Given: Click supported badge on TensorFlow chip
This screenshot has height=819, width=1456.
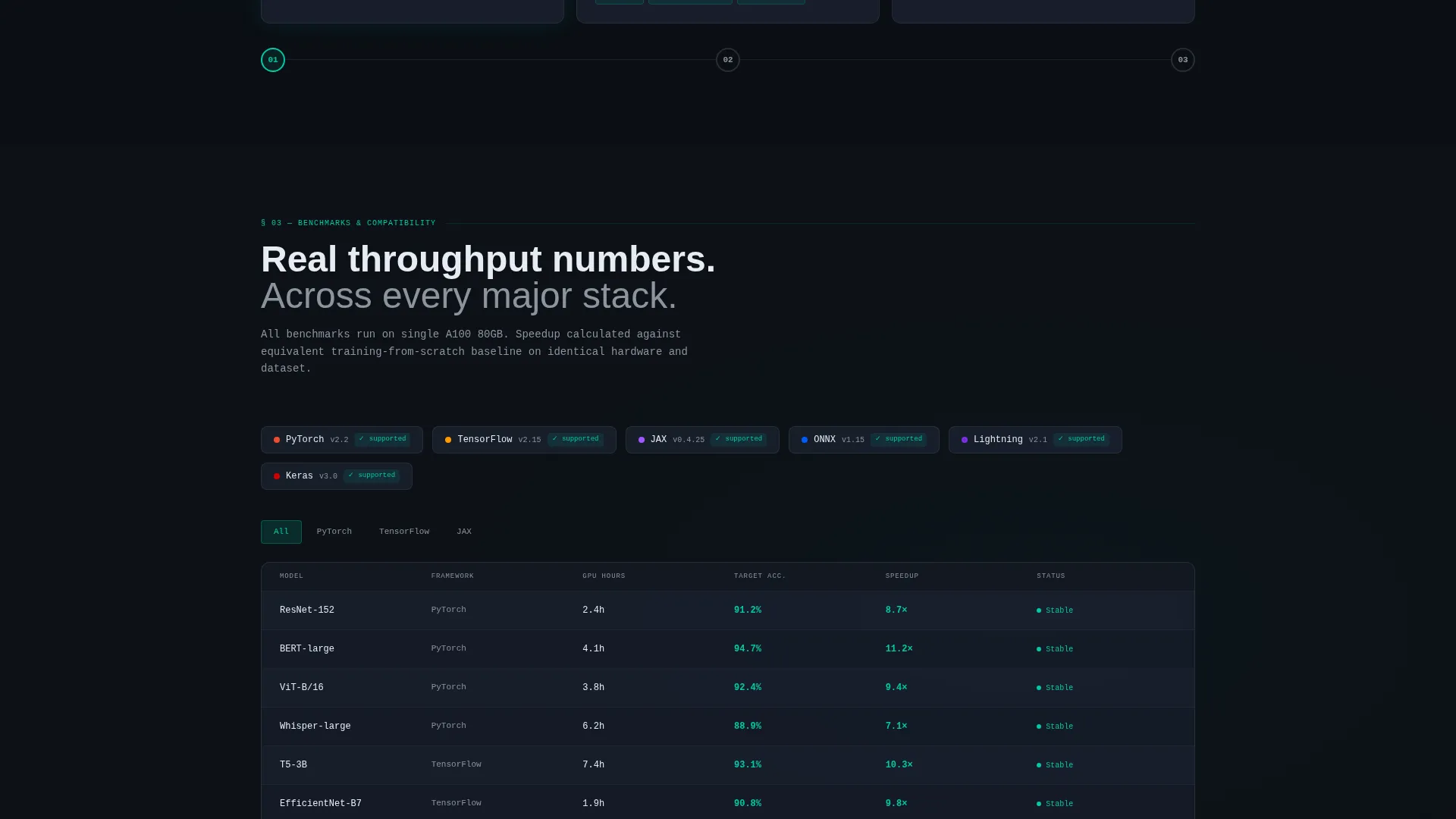Looking at the screenshot, I should pos(576,439).
